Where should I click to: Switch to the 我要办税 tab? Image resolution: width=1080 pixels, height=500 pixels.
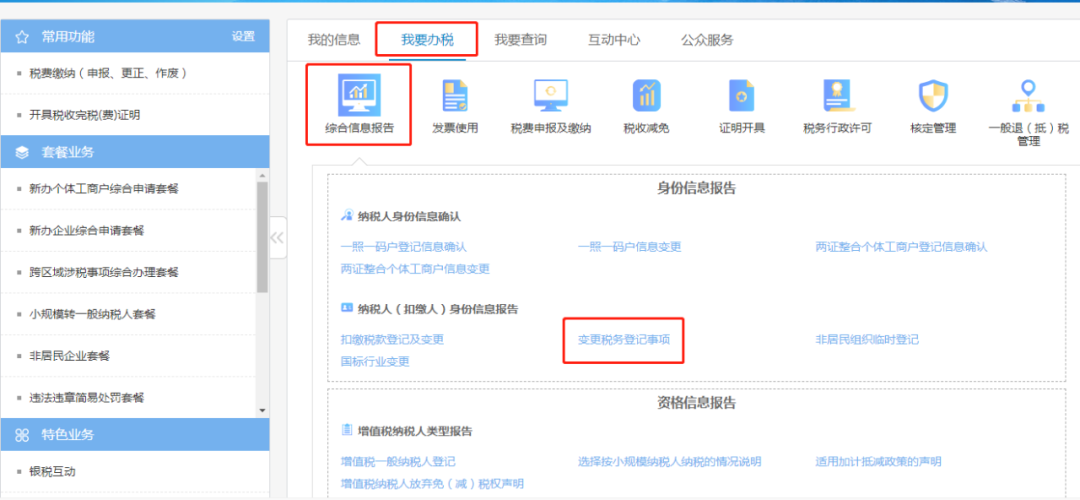(x=427, y=40)
